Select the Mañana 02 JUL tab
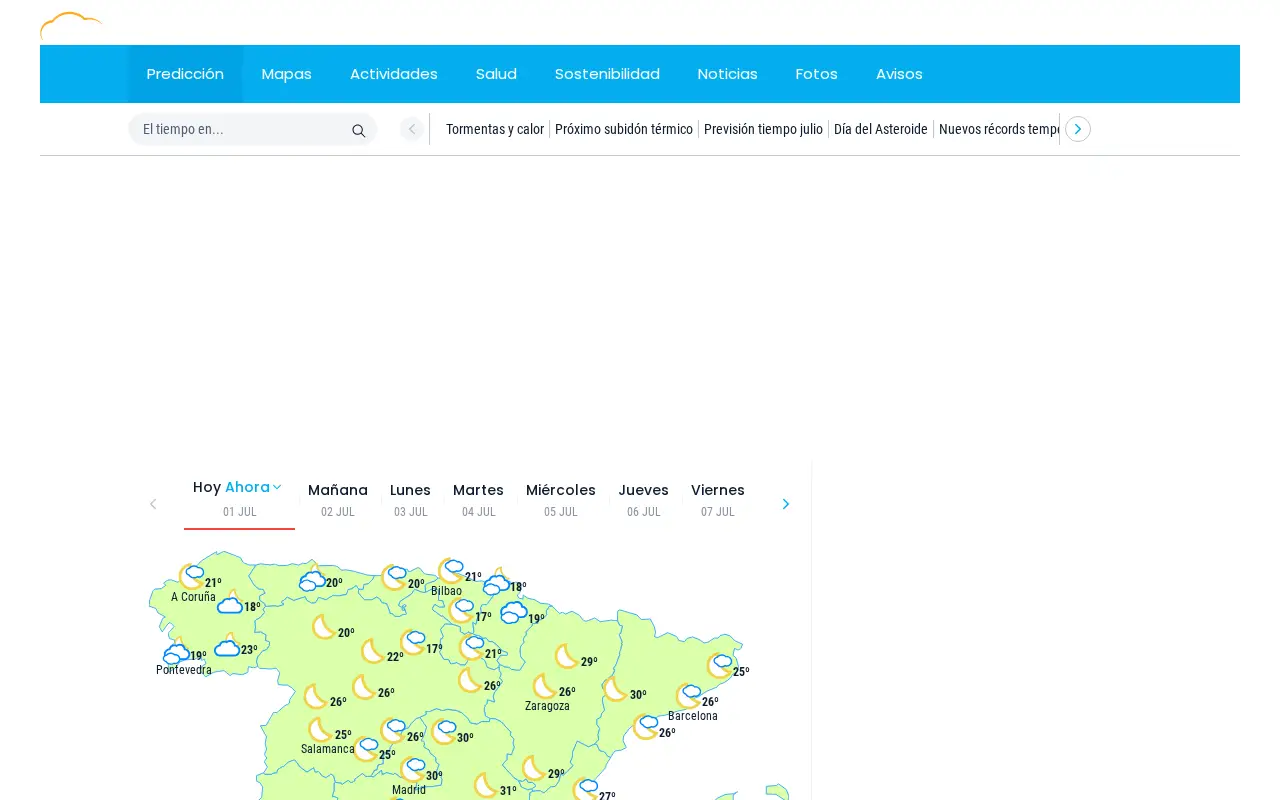Image resolution: width=1280 pixels, height=800 pixels. (x=338, y=499)
